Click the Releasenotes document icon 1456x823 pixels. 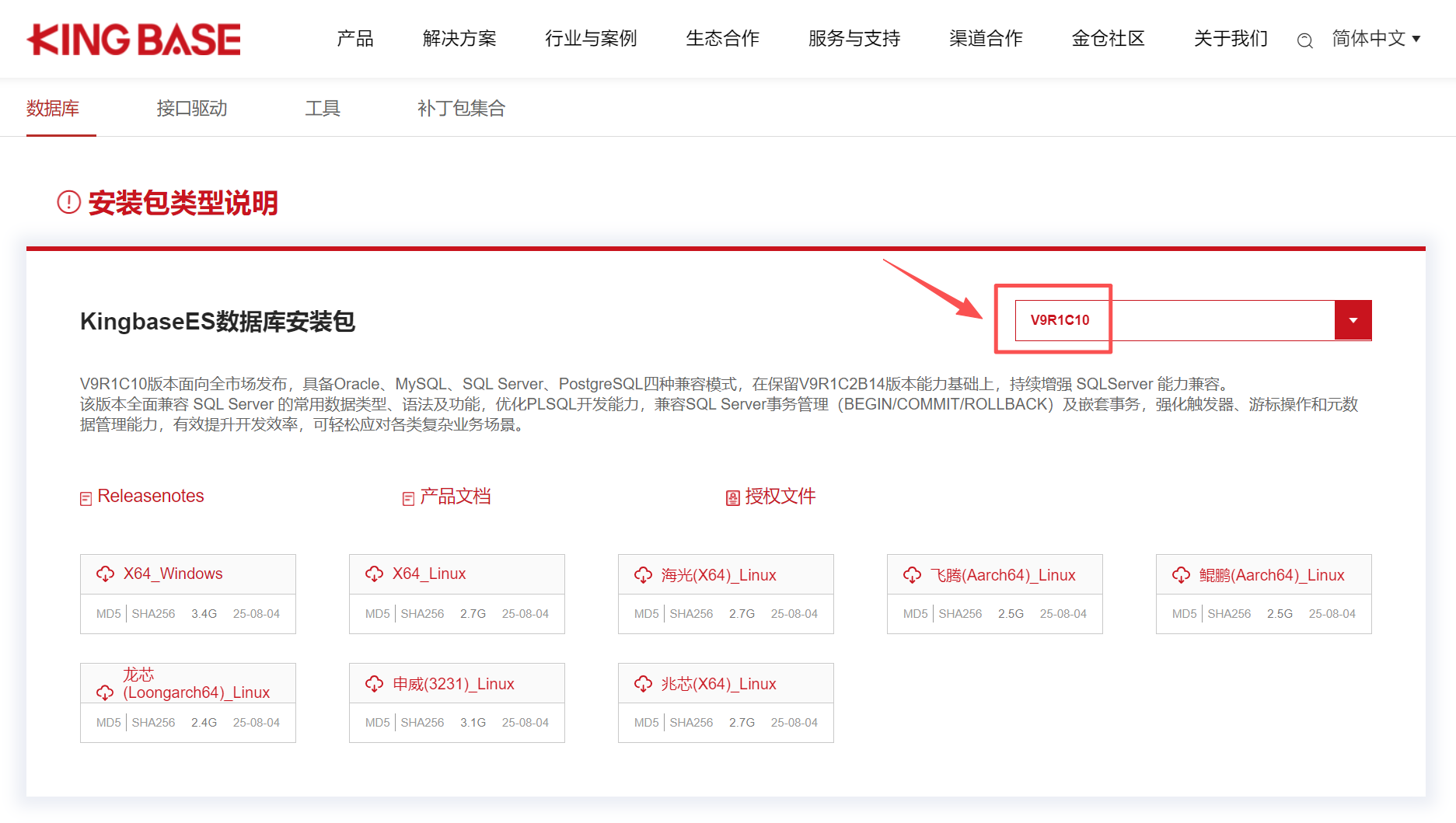tap(86, 498)
